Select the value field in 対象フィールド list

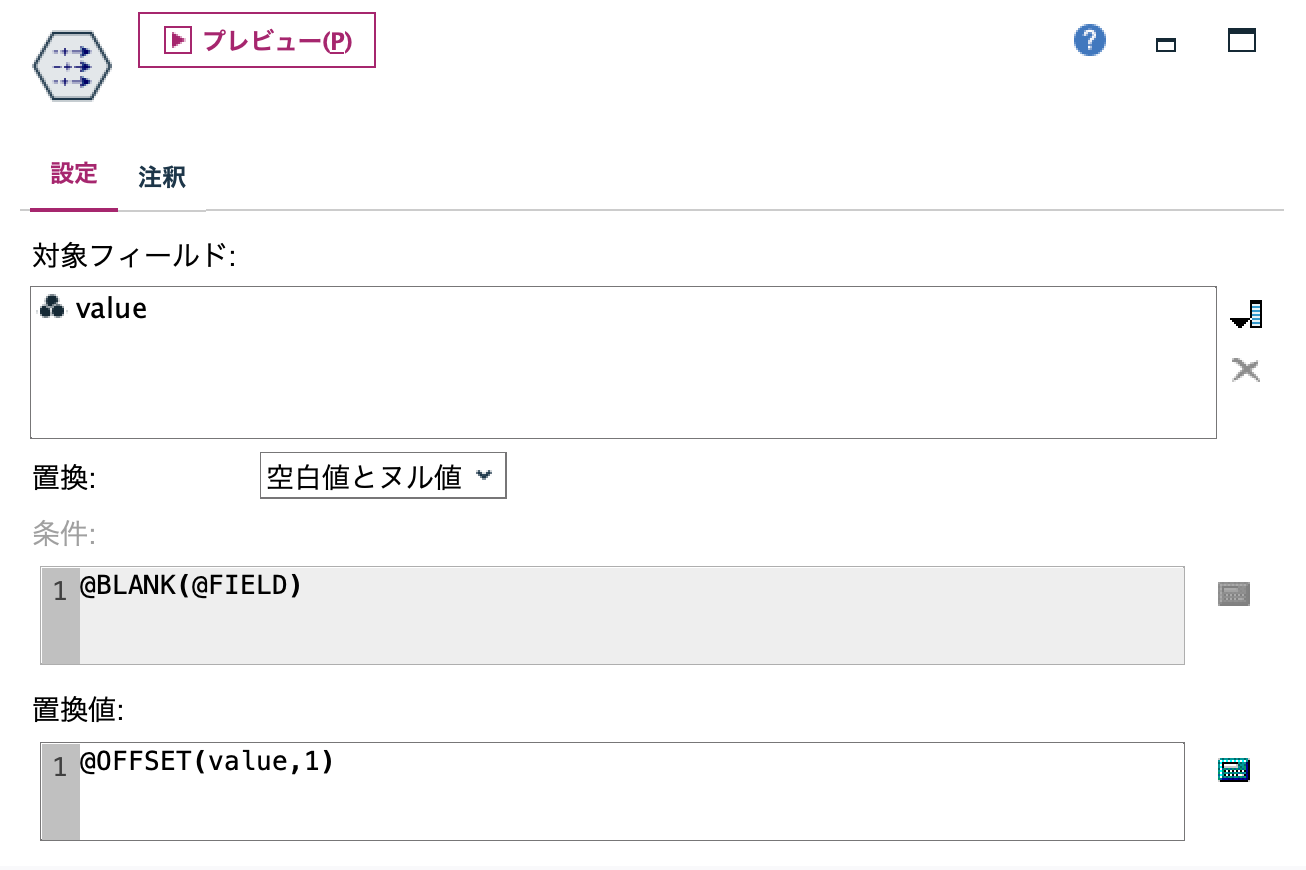point(110,308)
